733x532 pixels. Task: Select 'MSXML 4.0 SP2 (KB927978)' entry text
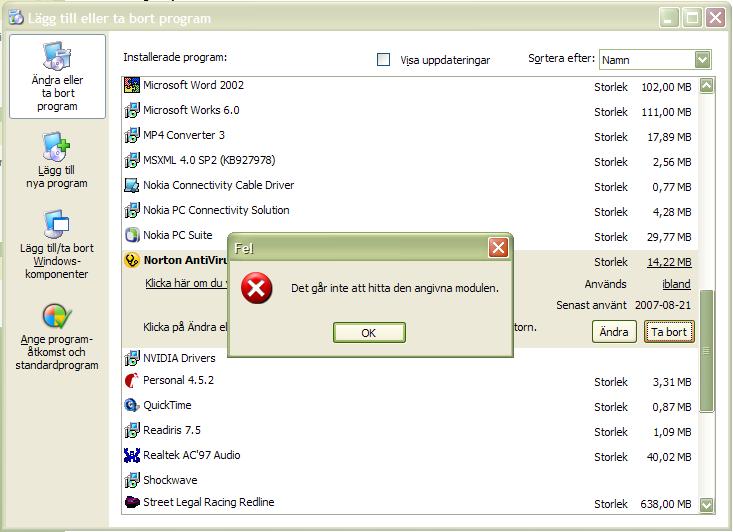[x=209, y=160]
